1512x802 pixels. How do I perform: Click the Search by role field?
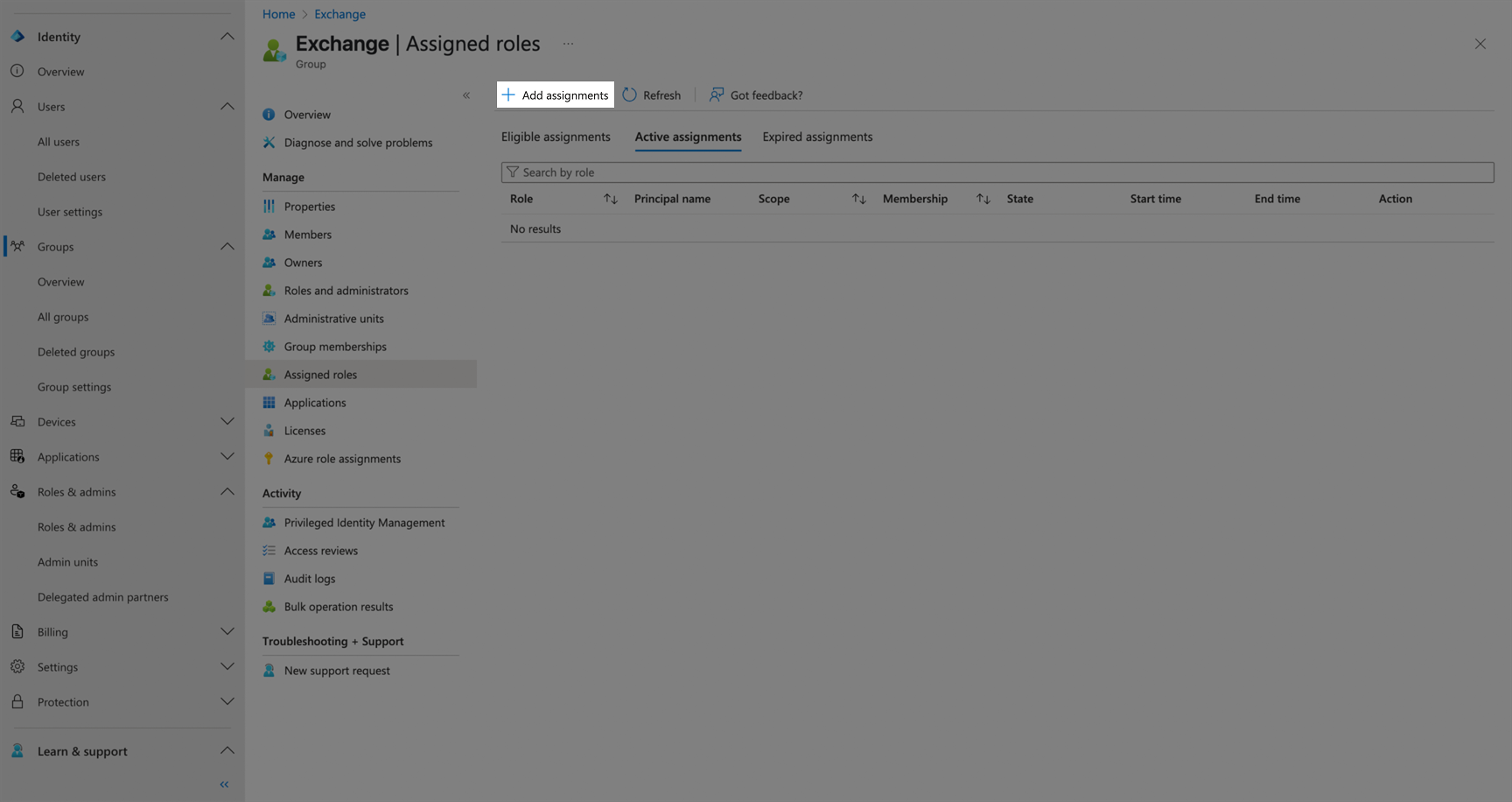997,172
